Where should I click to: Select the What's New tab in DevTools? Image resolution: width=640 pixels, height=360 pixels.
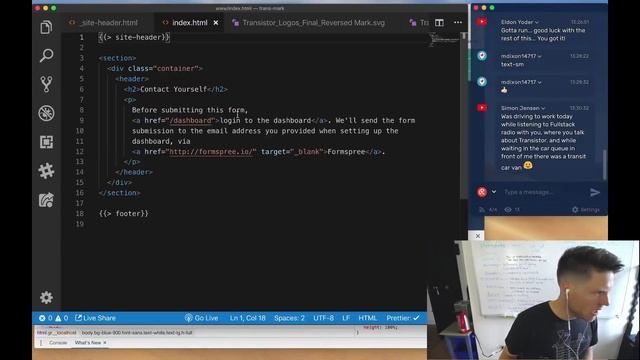coord(88,343)
